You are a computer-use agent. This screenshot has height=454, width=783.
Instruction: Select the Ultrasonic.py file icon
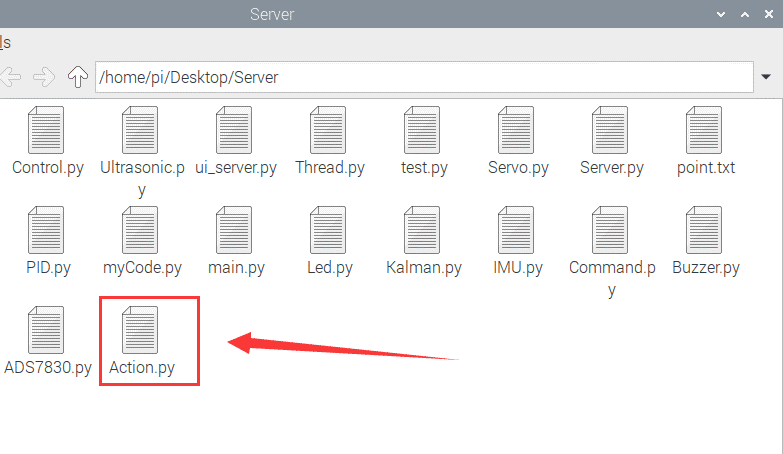coord(140,130)
